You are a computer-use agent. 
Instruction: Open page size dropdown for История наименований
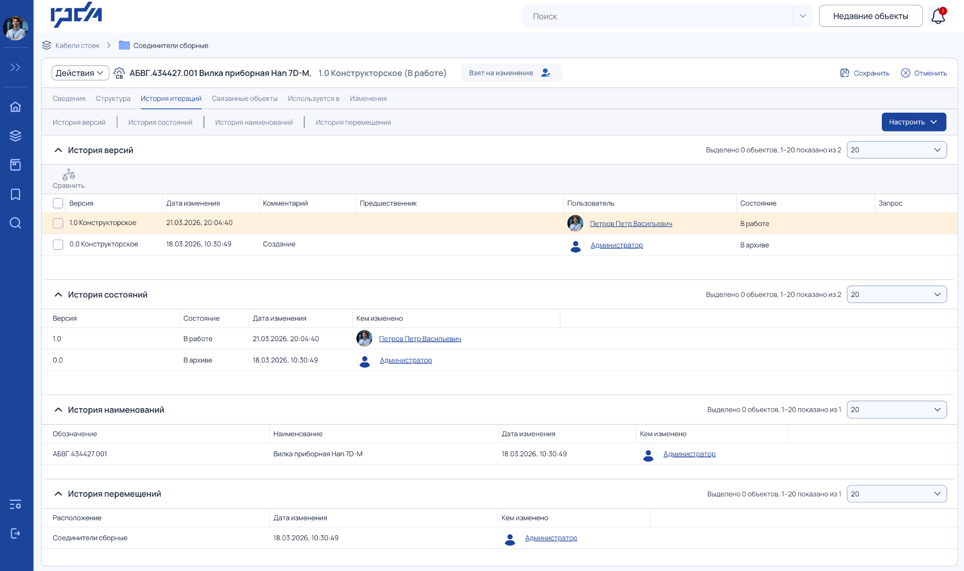[x=896, y=409]
